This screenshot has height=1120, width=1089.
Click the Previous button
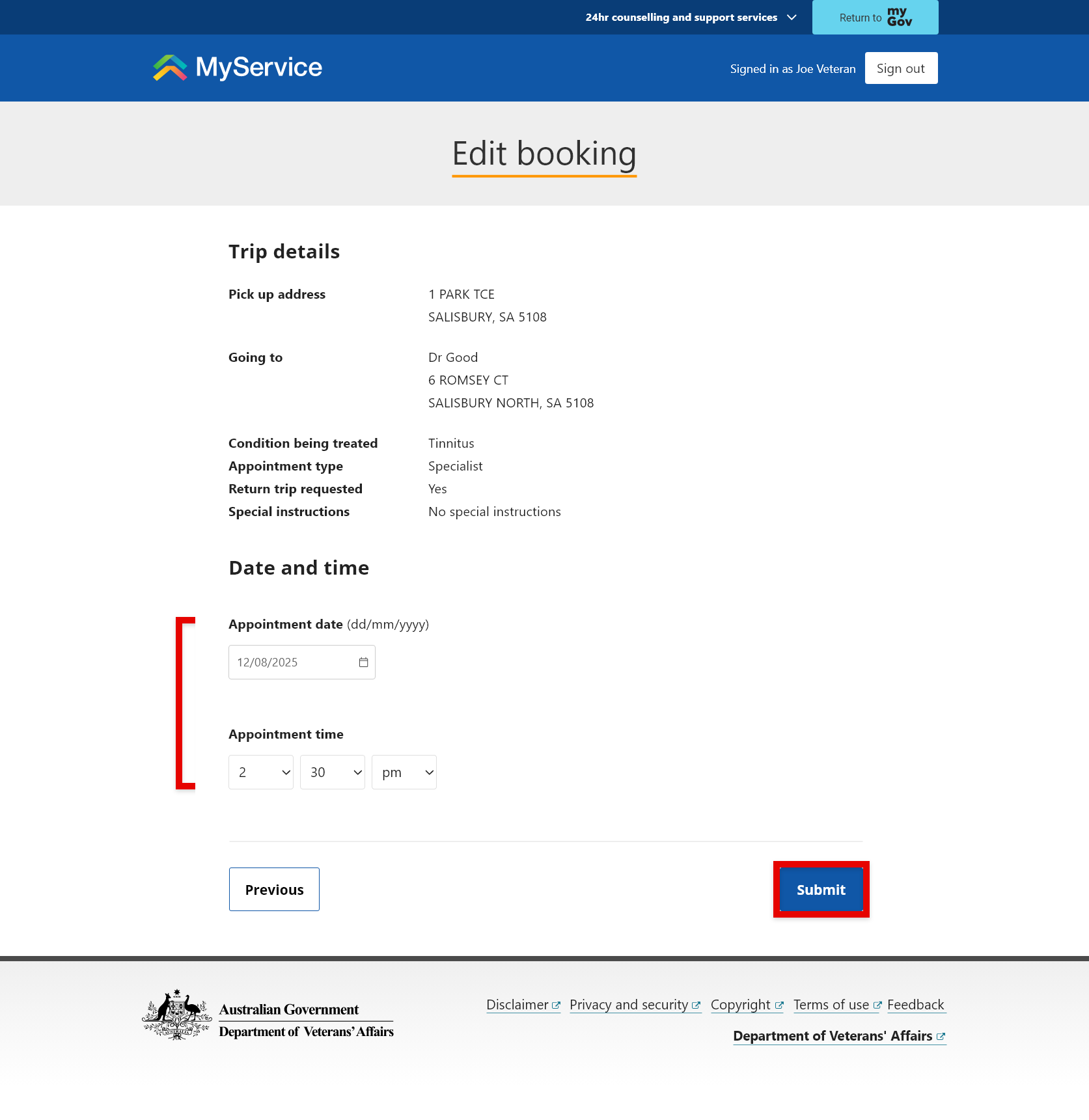[x=273, y=889]
